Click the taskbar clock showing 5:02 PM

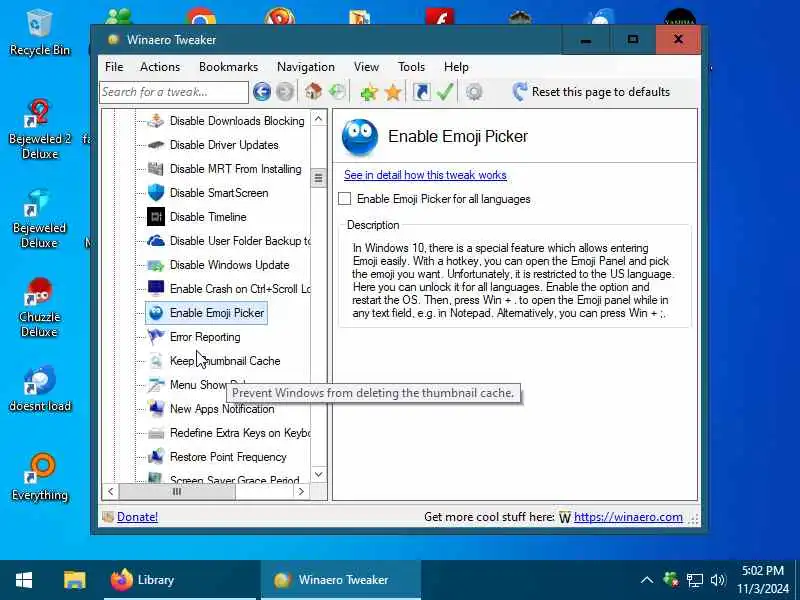click(x=762, y=580)
